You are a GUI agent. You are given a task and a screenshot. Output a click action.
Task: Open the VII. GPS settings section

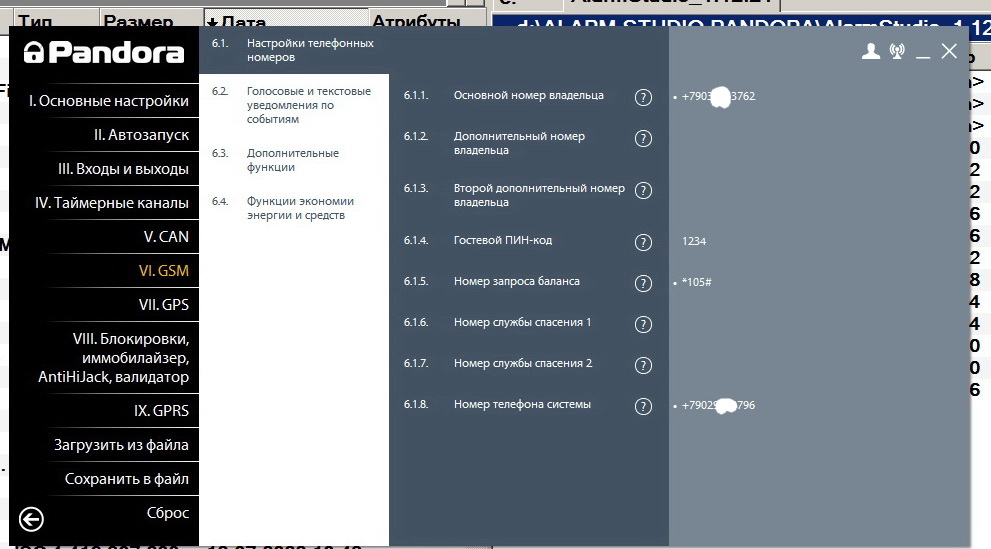point(162,304)
